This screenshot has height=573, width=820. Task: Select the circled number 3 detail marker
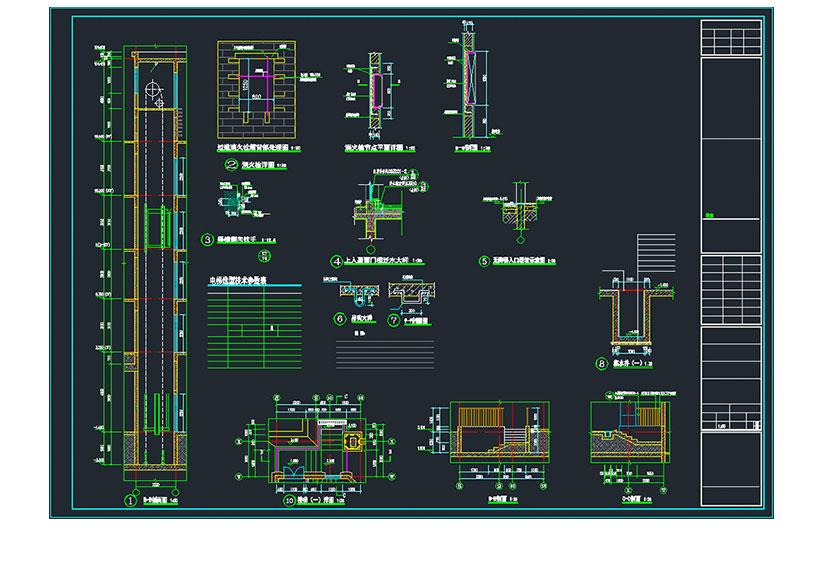[208, 239]
